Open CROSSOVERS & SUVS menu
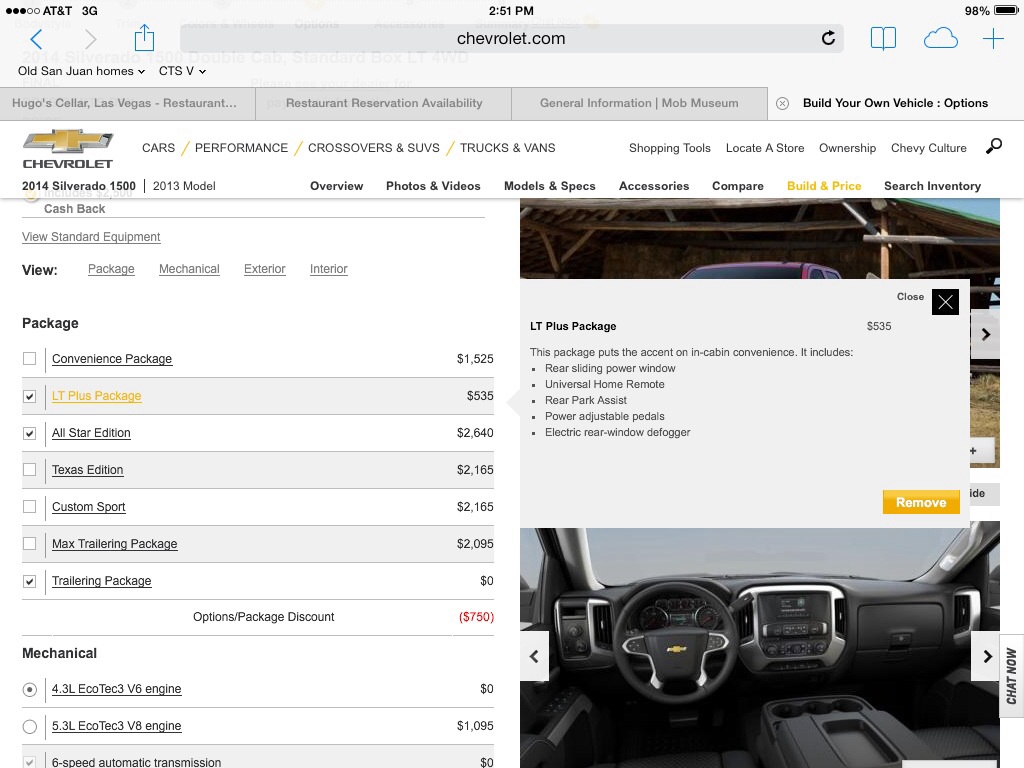 coord(374,148)
